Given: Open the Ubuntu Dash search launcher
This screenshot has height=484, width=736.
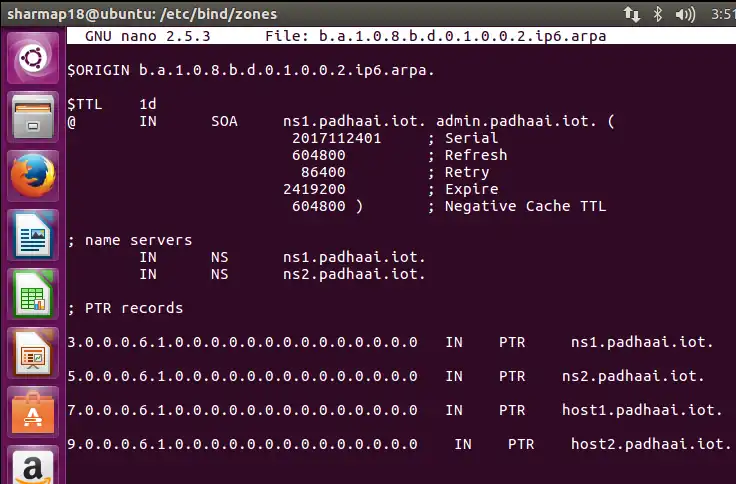Looking at the screenshot, I should point(33,58).
